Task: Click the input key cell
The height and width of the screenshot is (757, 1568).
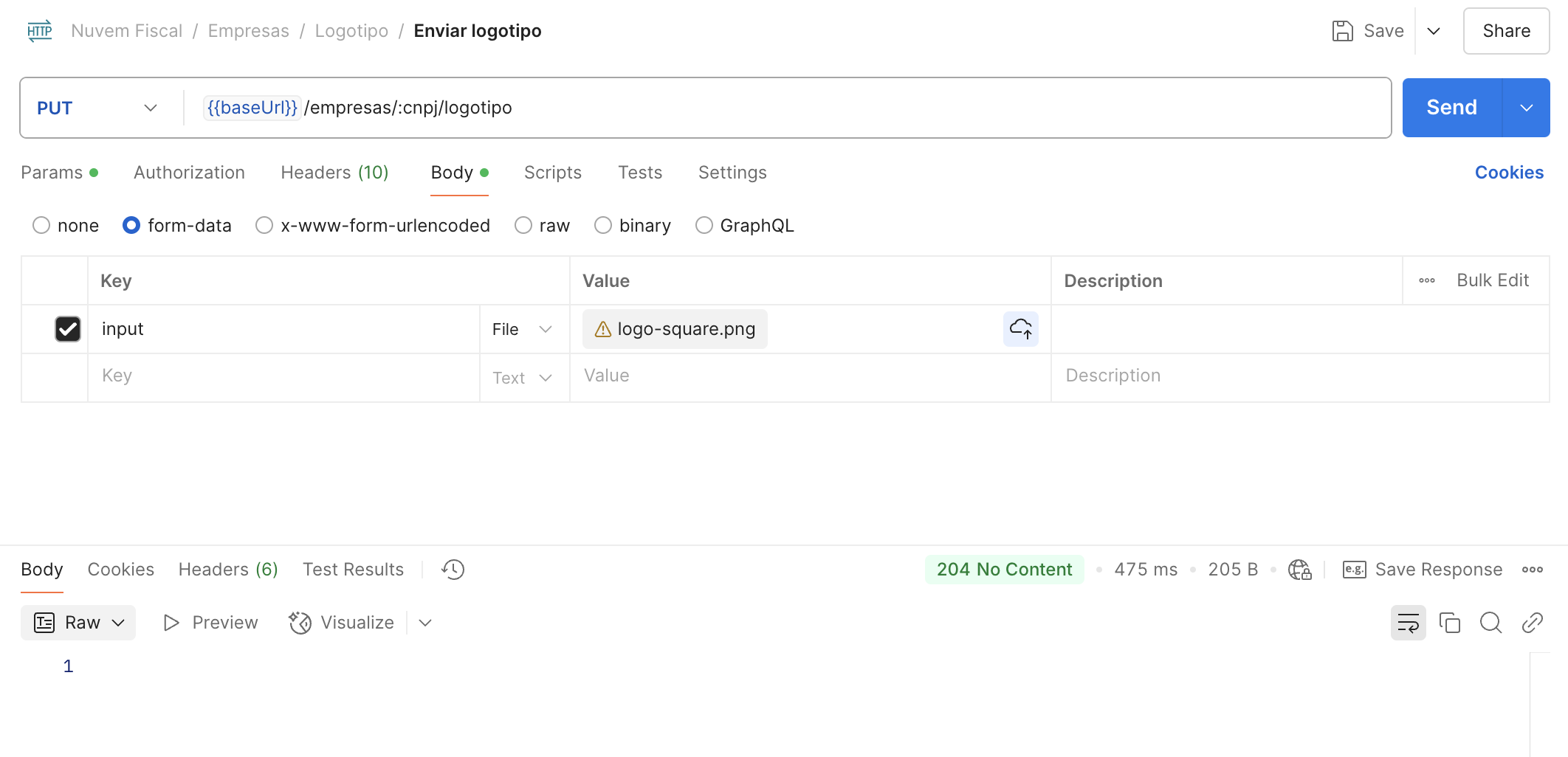Action: pyautogui.click(x=284, y=329)
